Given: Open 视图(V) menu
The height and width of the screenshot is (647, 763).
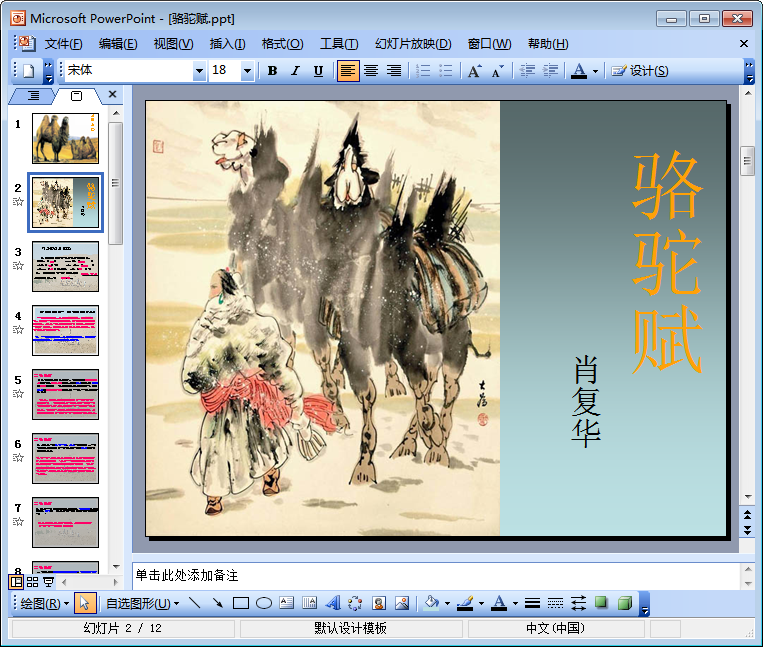Looking at the screenshot, I should pos(173,44).
